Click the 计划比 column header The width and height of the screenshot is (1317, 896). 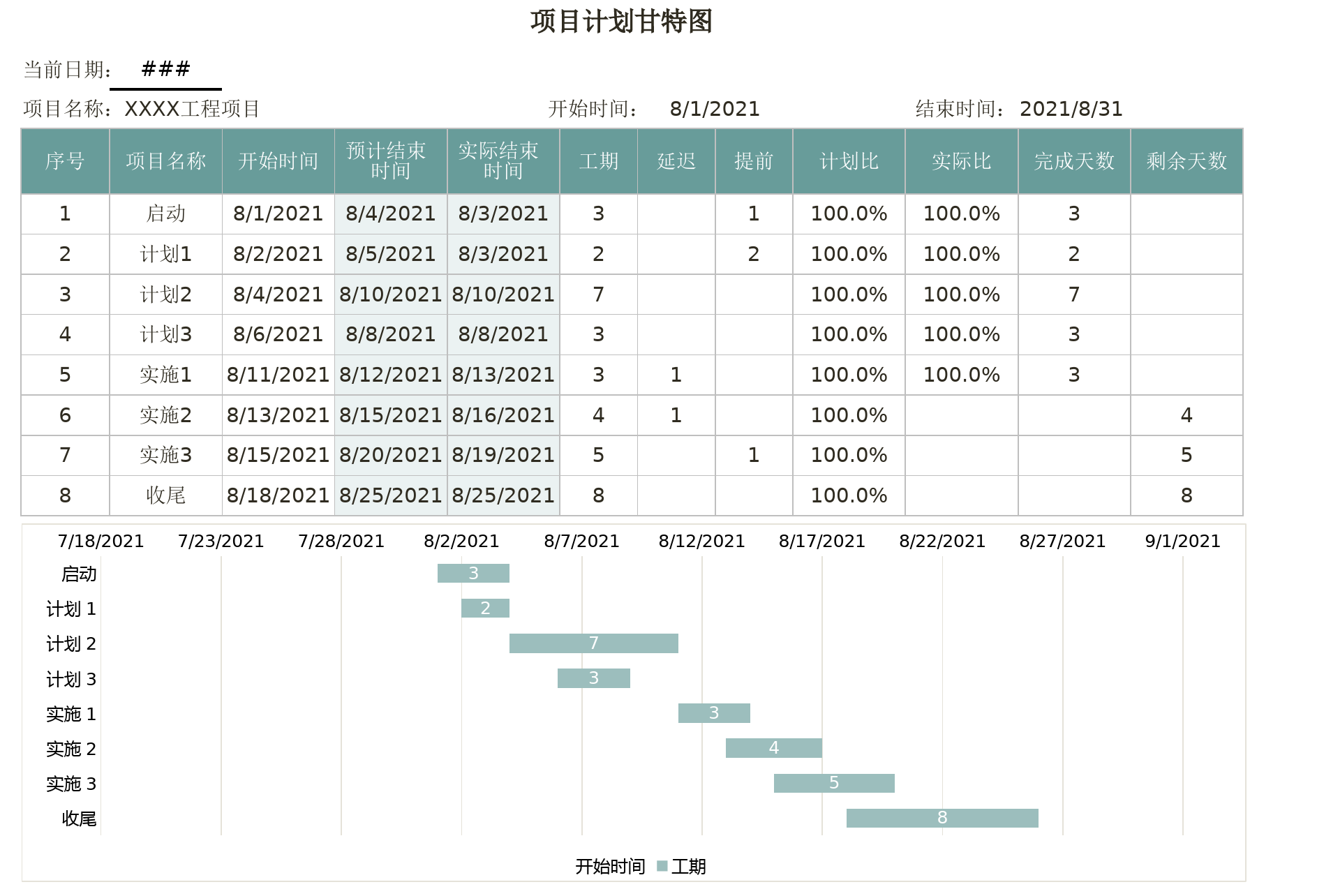click(849, 161)
